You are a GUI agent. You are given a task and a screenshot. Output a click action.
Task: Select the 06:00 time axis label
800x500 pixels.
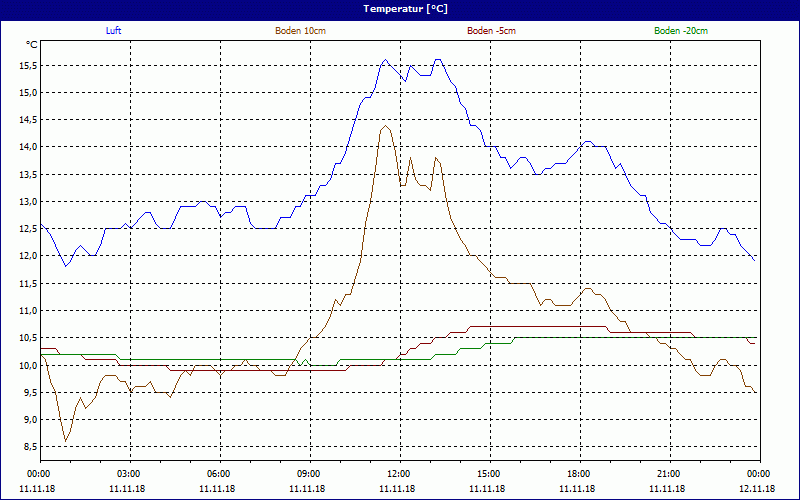(218, 474)
